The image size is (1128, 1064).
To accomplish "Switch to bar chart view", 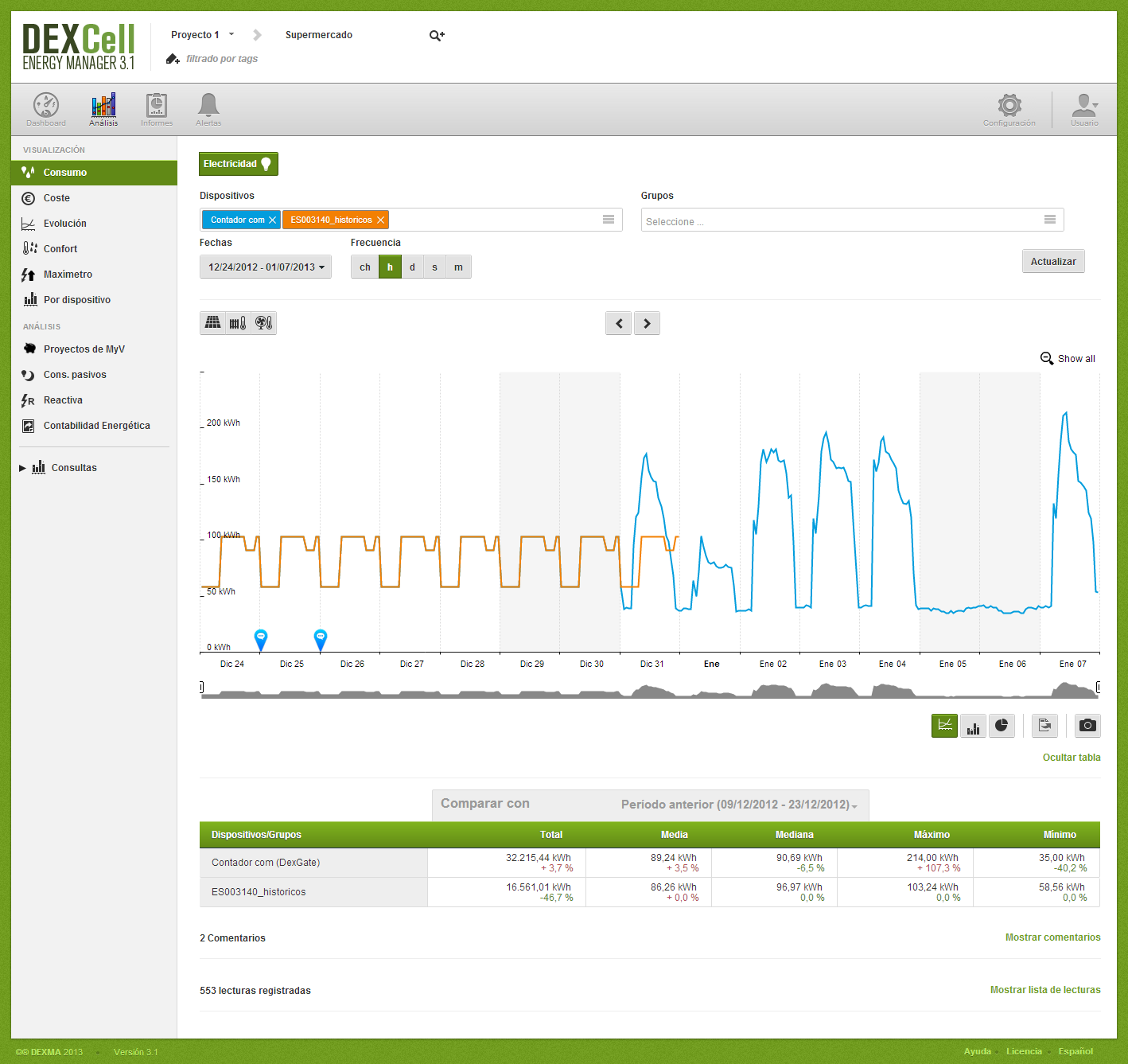I will (974, 726).
